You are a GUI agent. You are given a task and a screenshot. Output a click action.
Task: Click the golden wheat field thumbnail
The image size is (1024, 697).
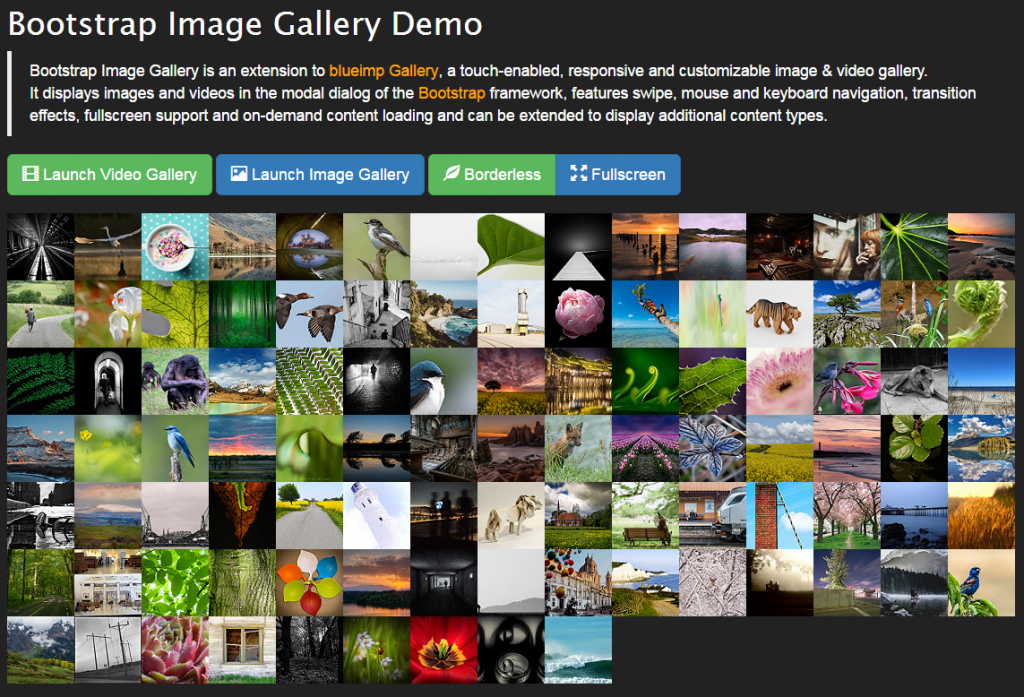point(981,515)
